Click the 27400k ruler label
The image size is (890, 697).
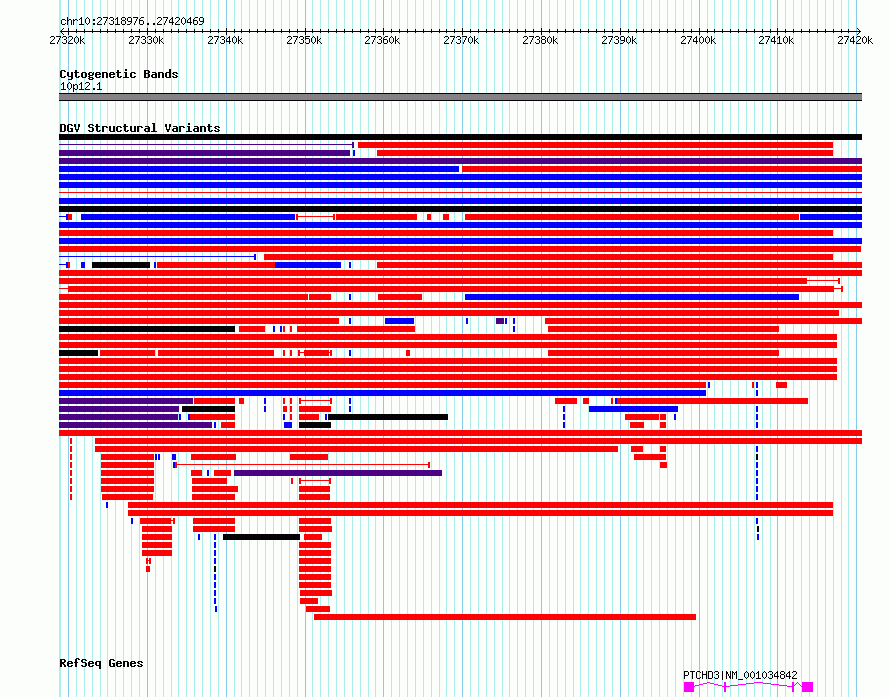(698, 40)
